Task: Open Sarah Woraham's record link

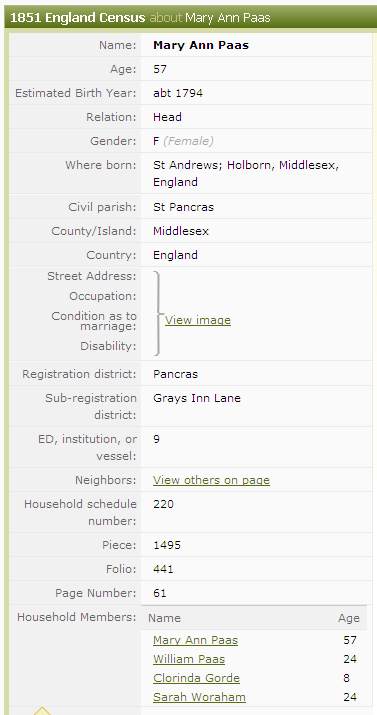Action: coord(199,697)
